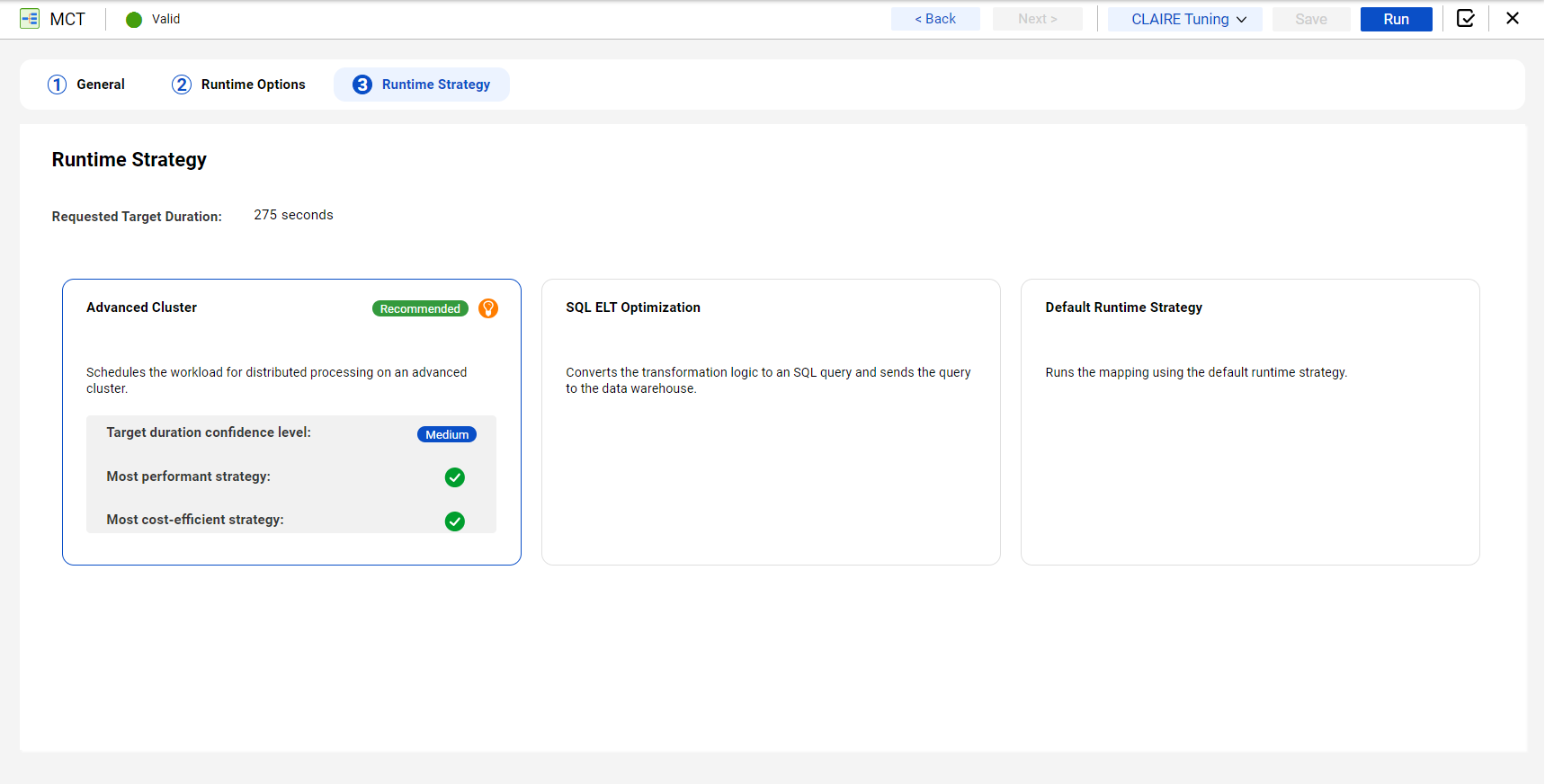1545x784 pixels.
Task: Click the default runtime strategy description text
Action: 1196,372
